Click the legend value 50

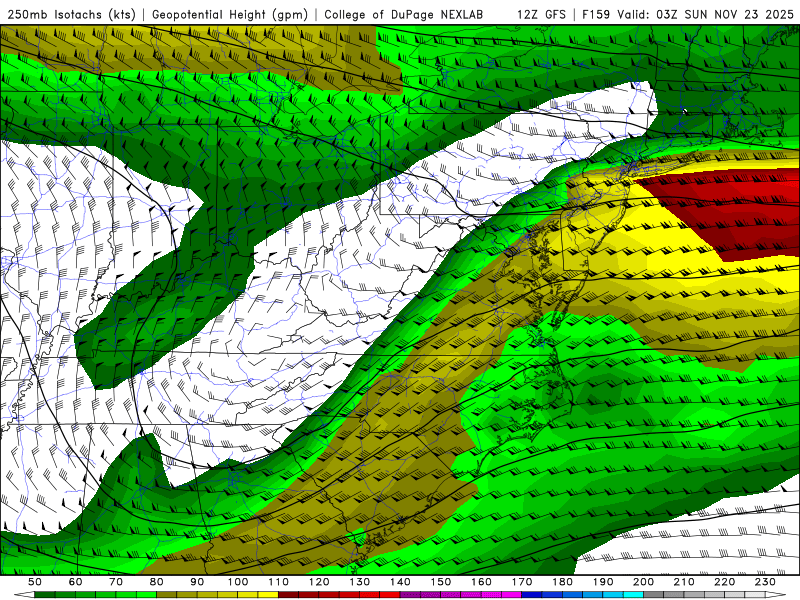click(x=35, y=582)
